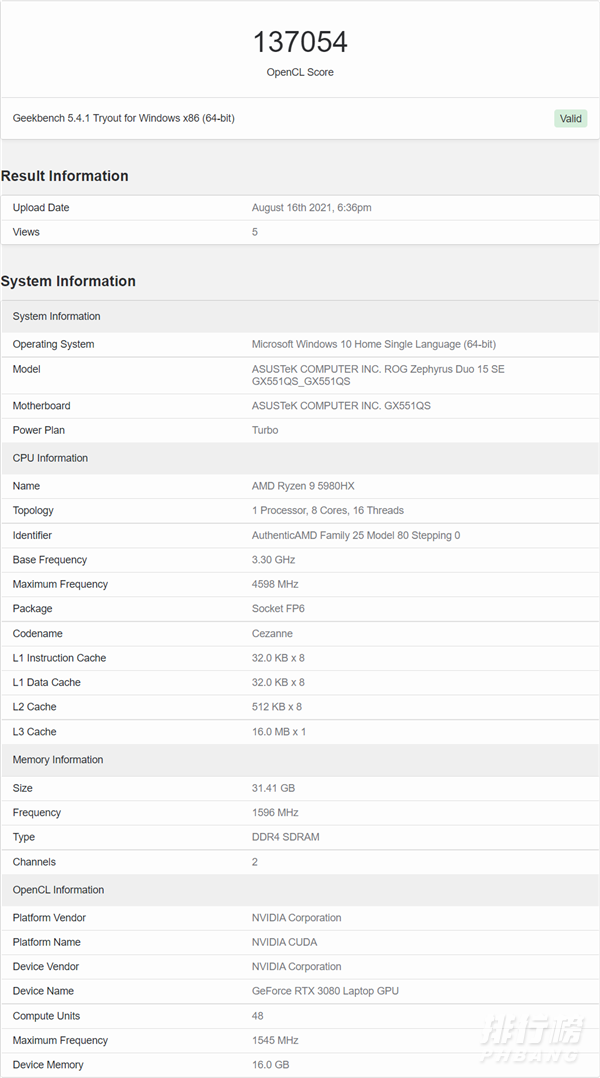Select the 3.30 GHz base frequency
The height and width of the screenshot is (1078, 600).
[x=275, y=560]
